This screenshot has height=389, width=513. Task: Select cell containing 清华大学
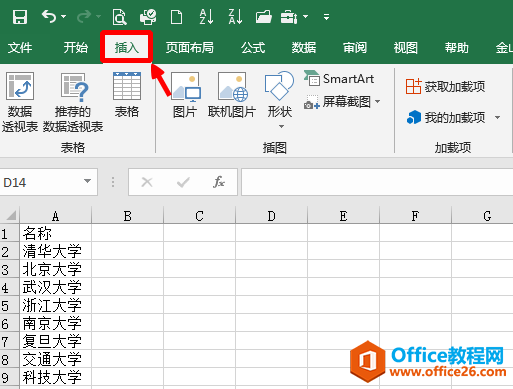tap(56, 251)
